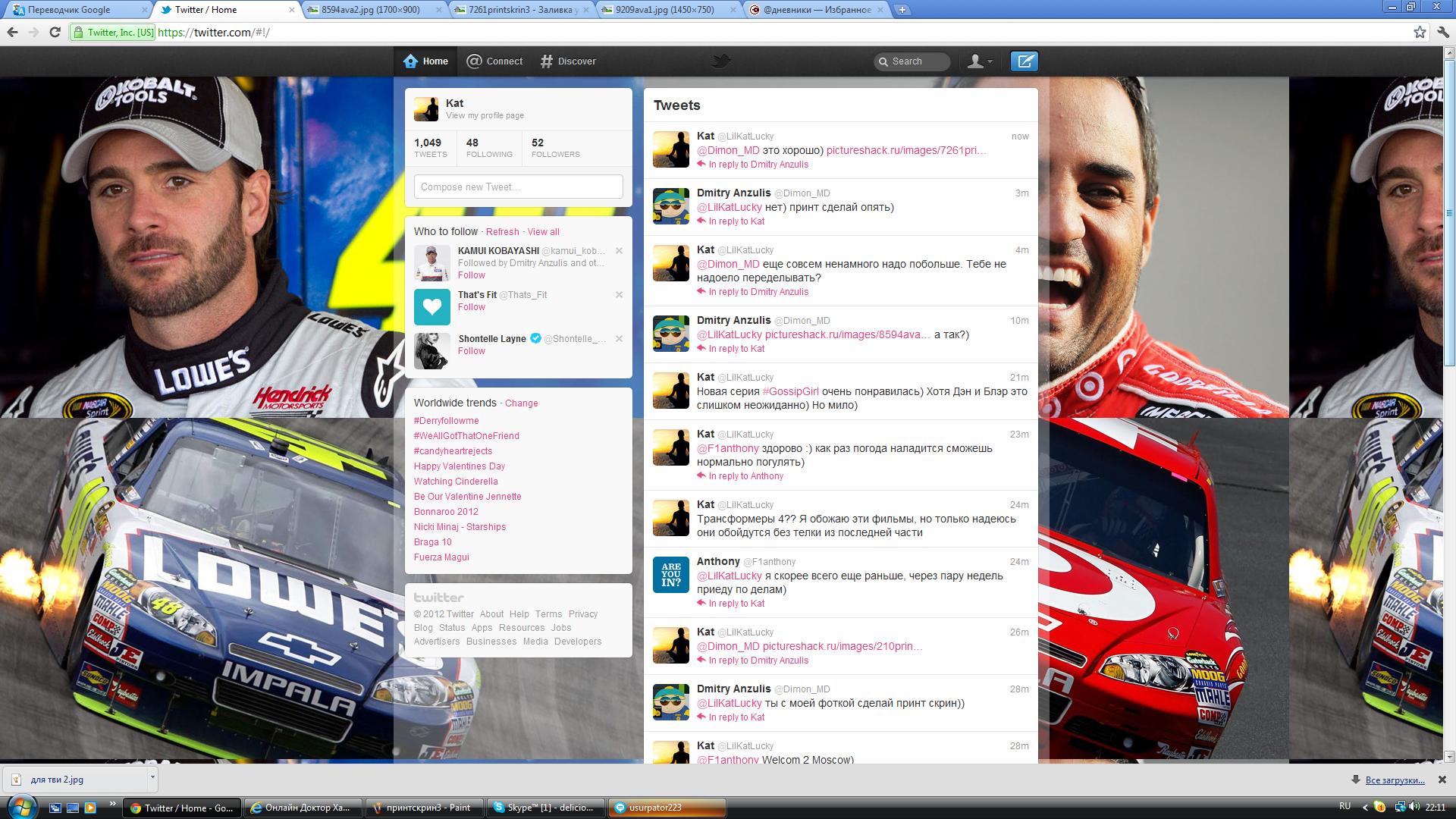
Task: Click the Twitter footer logo
Action: pyautogui.click(x=439, y=598)
